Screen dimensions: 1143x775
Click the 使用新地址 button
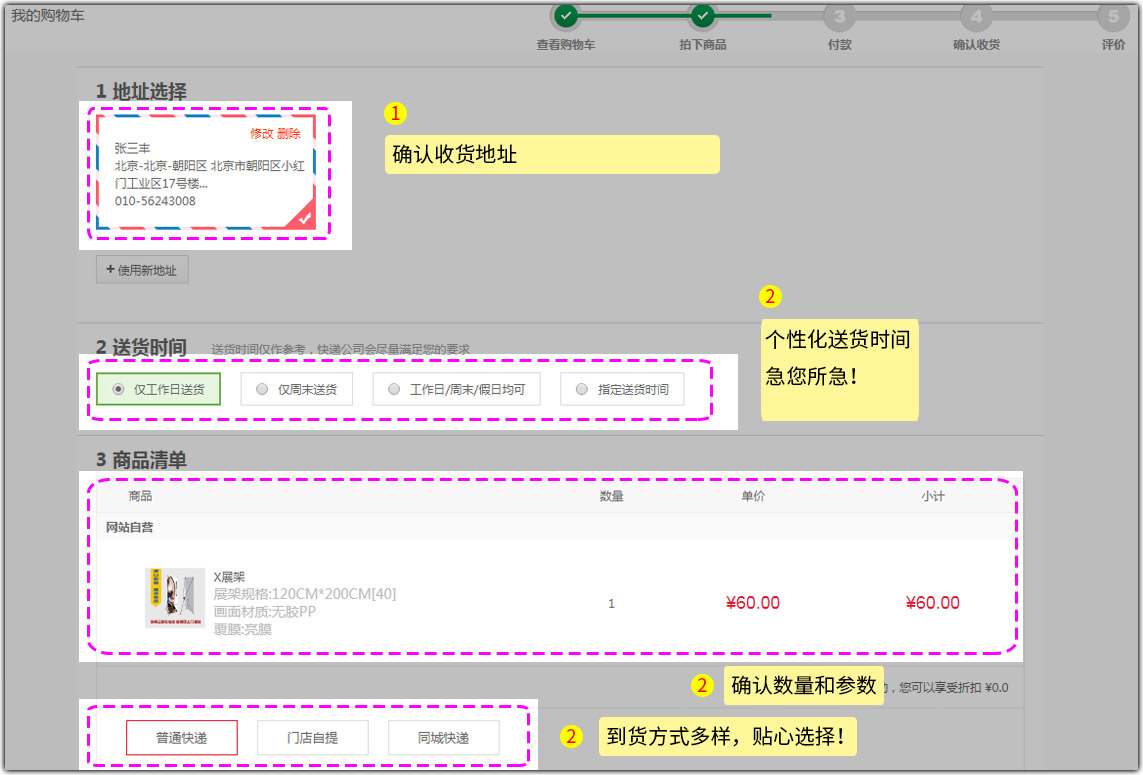tap(142, 270)
